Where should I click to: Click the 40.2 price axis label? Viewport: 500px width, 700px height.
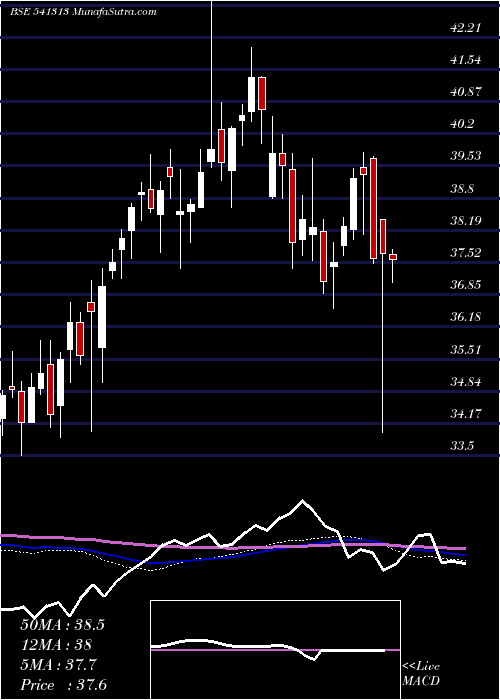click(462, 124)
